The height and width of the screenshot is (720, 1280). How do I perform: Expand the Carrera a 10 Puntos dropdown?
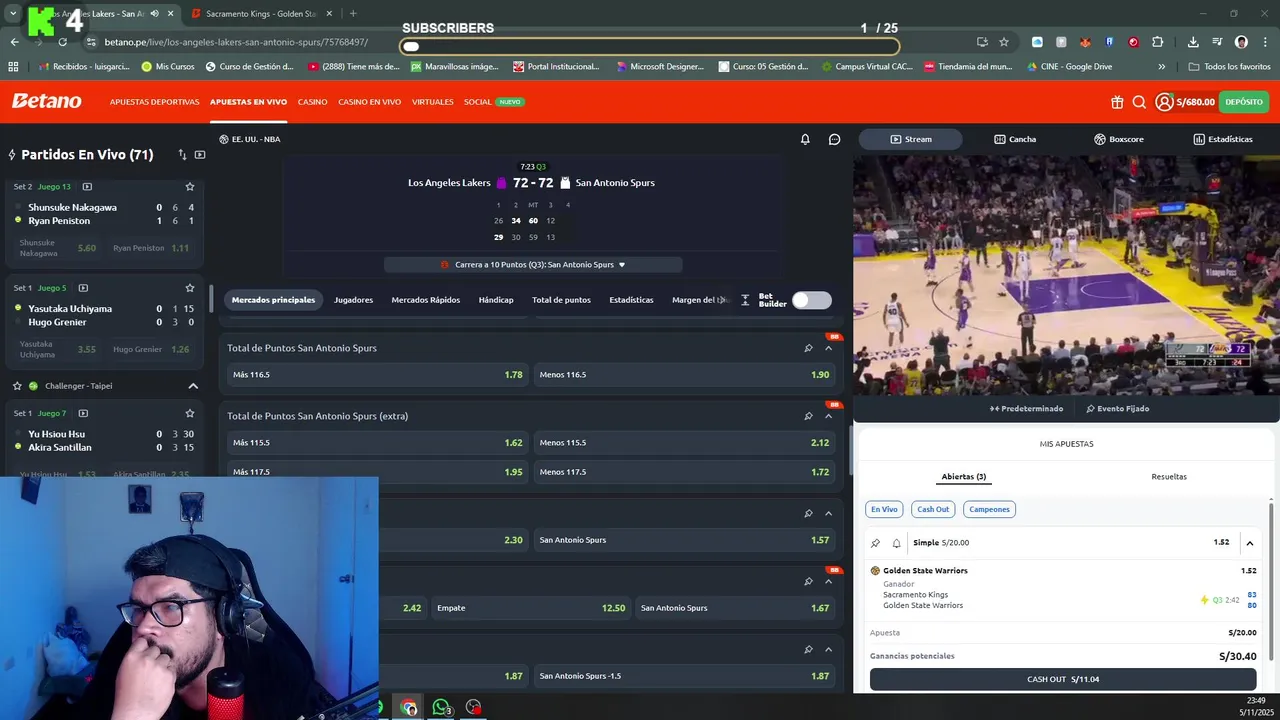[x=533, y=265]
